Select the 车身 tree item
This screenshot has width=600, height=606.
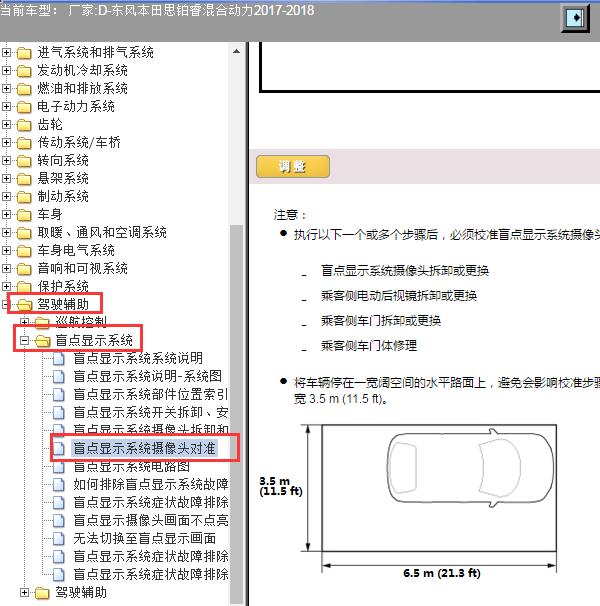(x=49, y=214)
